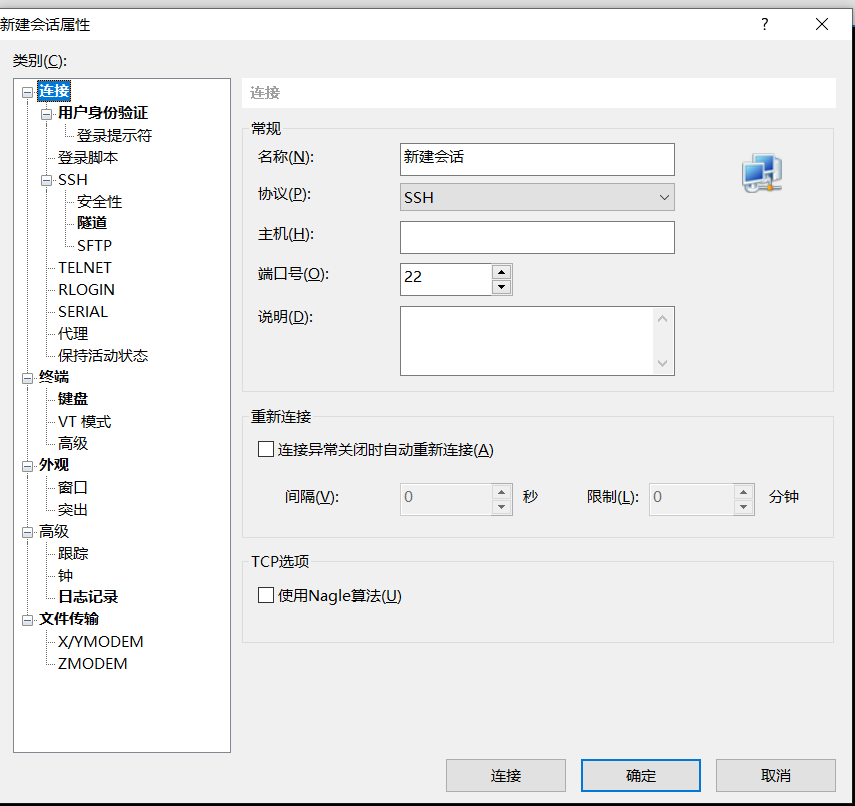Increase port number with up arrow
This screenshot has height=806, width=855.
pyautogui.click(x=501, y=271)
